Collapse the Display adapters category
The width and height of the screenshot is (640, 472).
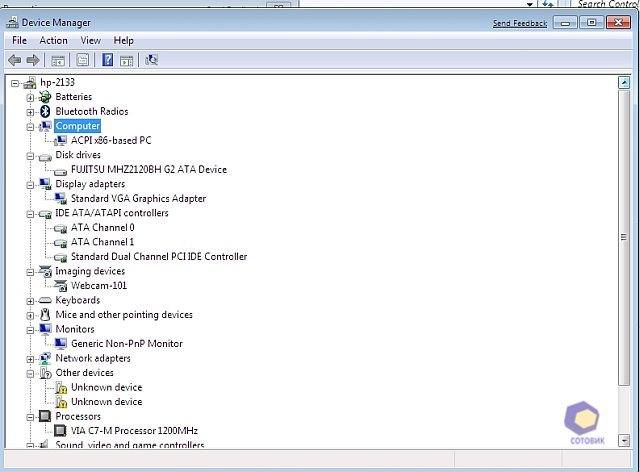[x=31, y=184]
